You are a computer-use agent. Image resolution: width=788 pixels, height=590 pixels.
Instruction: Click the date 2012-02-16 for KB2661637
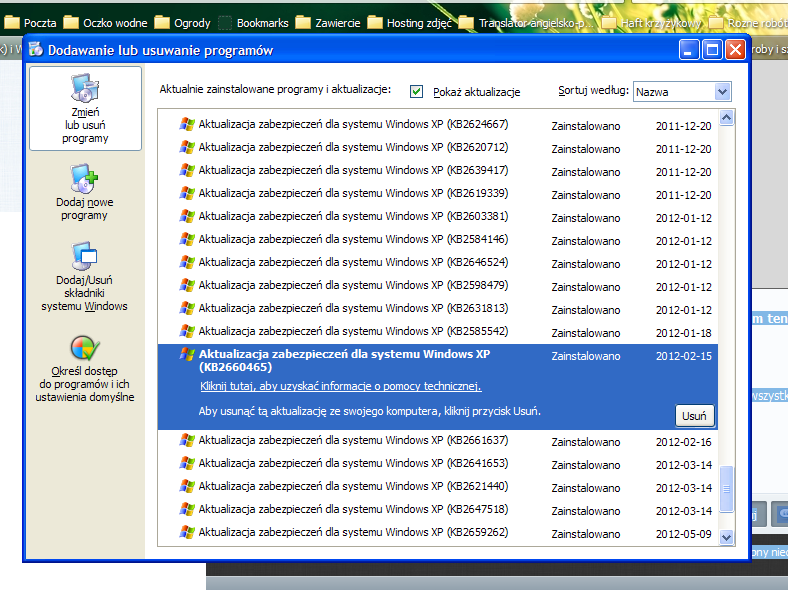click(683, 442)
